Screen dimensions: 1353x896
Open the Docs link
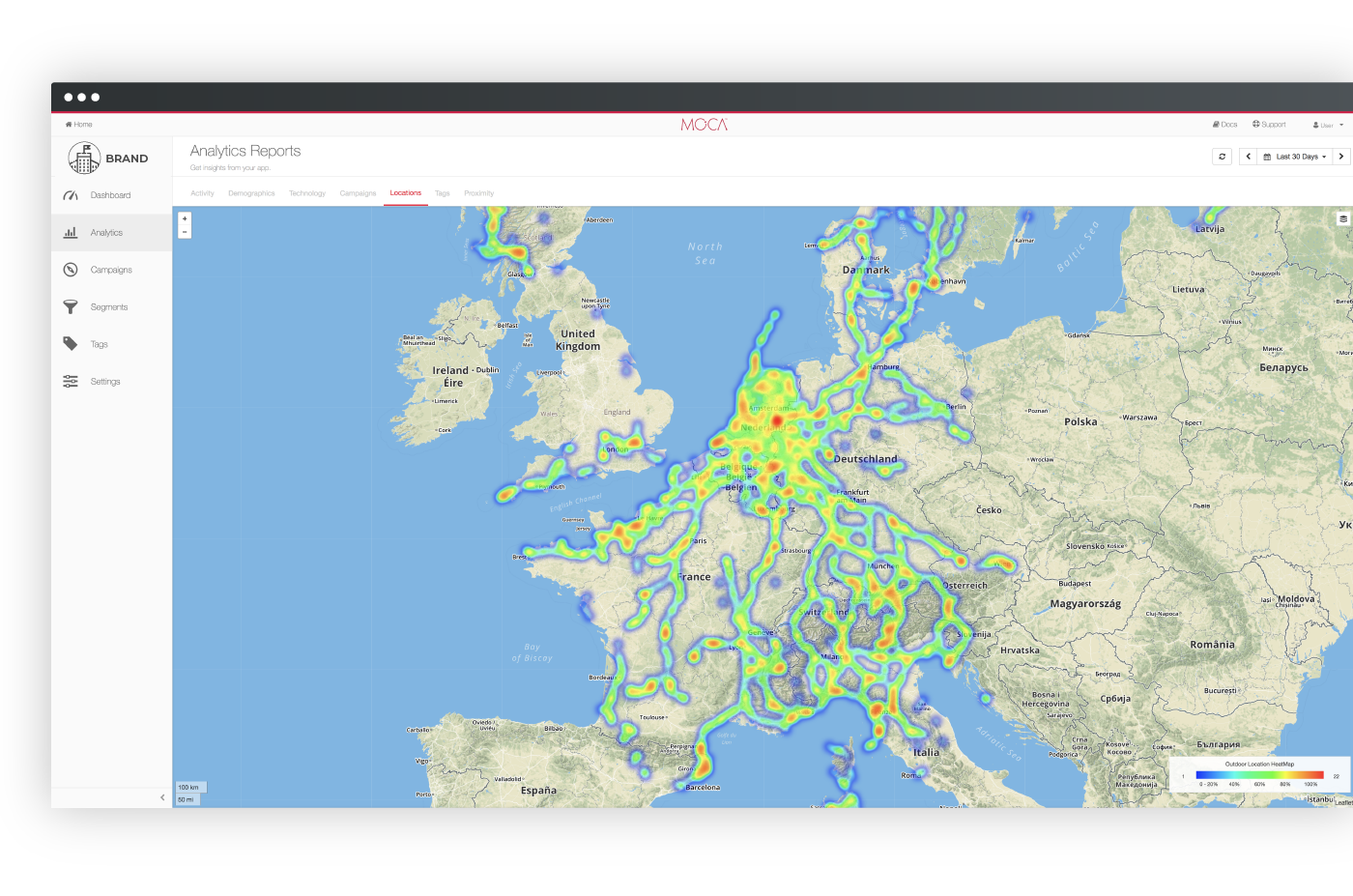[1225, 125]
